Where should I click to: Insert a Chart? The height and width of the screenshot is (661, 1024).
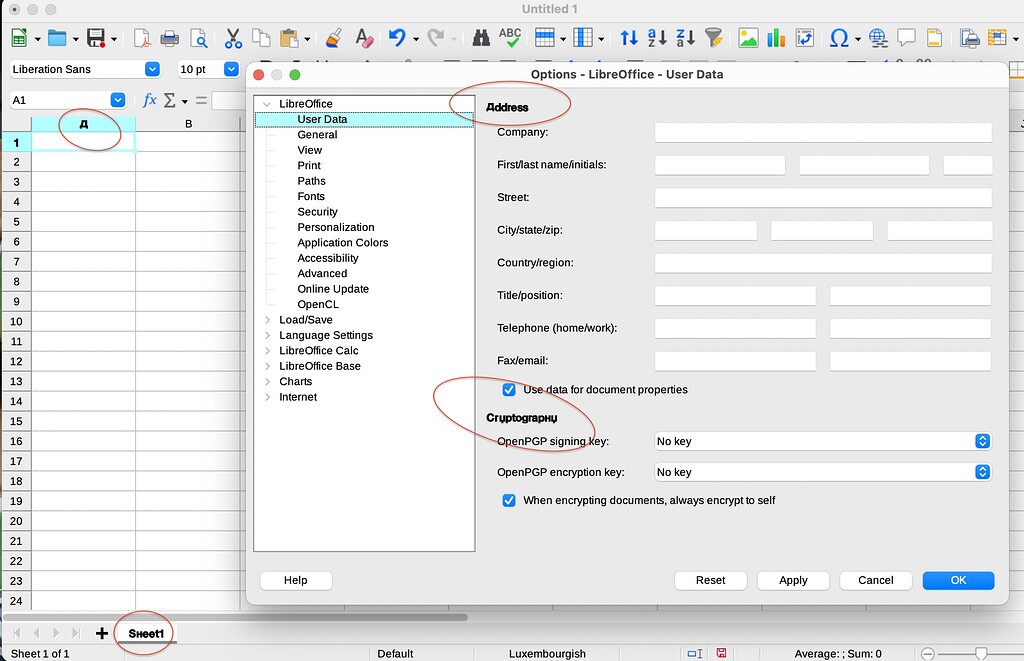(776, 37)
